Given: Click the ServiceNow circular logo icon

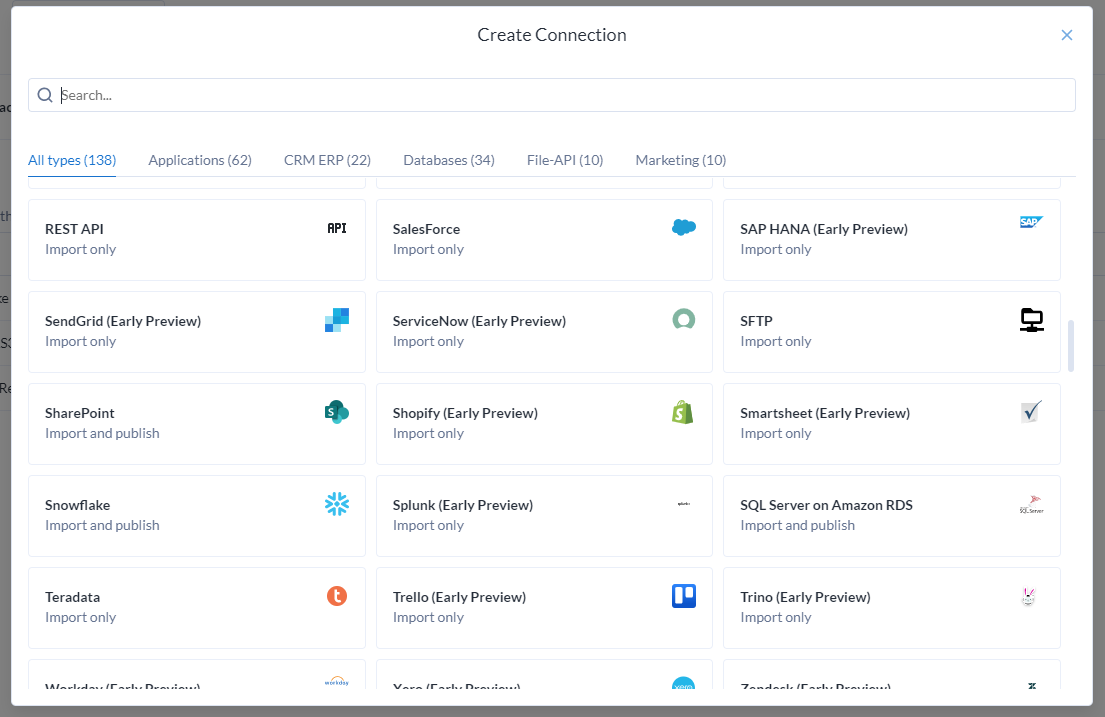Looking at the screenshot, I should click(x=683, y=319).
